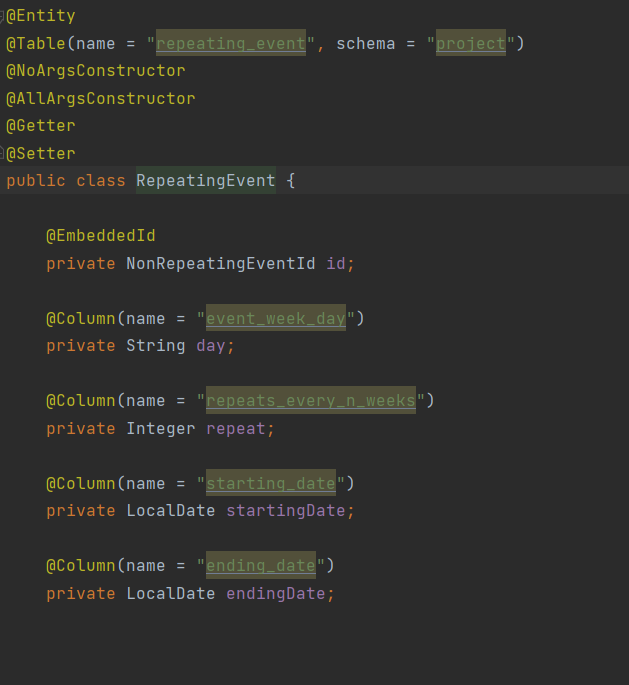
Task: Click the startingDate field name
Action: 285,511
